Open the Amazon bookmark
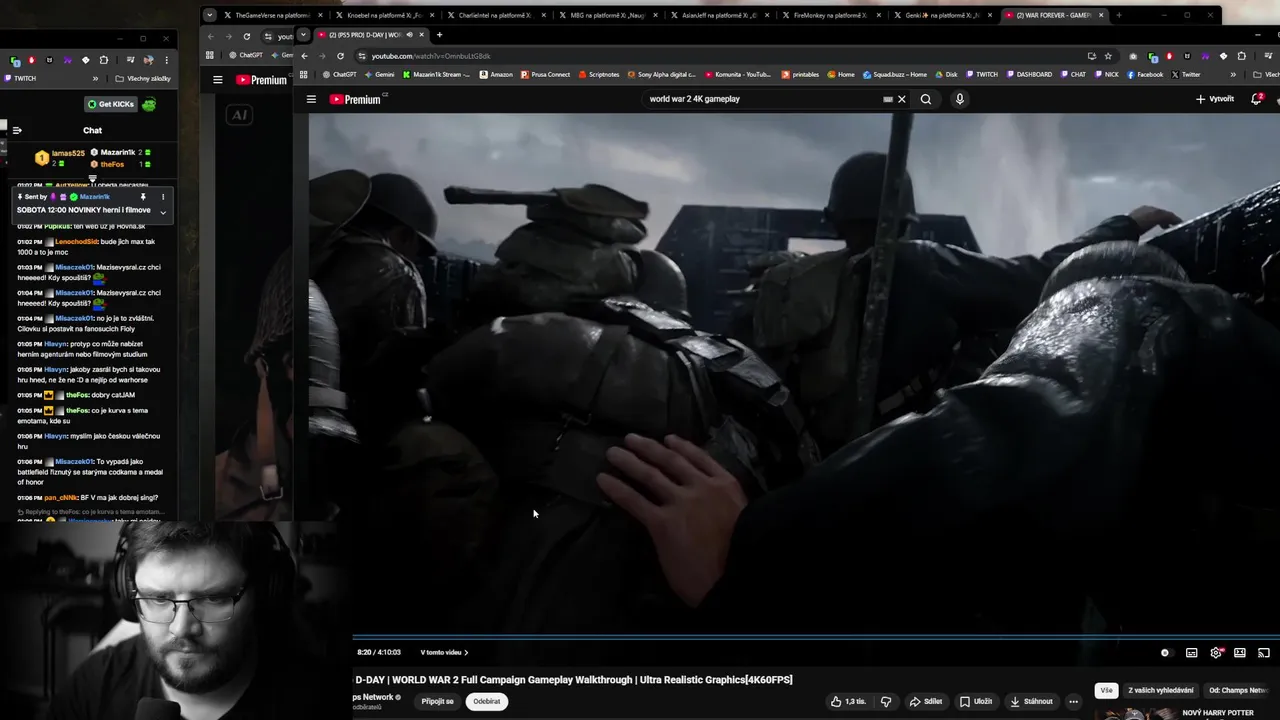The image size is (1280, 720). coord(496,74)
